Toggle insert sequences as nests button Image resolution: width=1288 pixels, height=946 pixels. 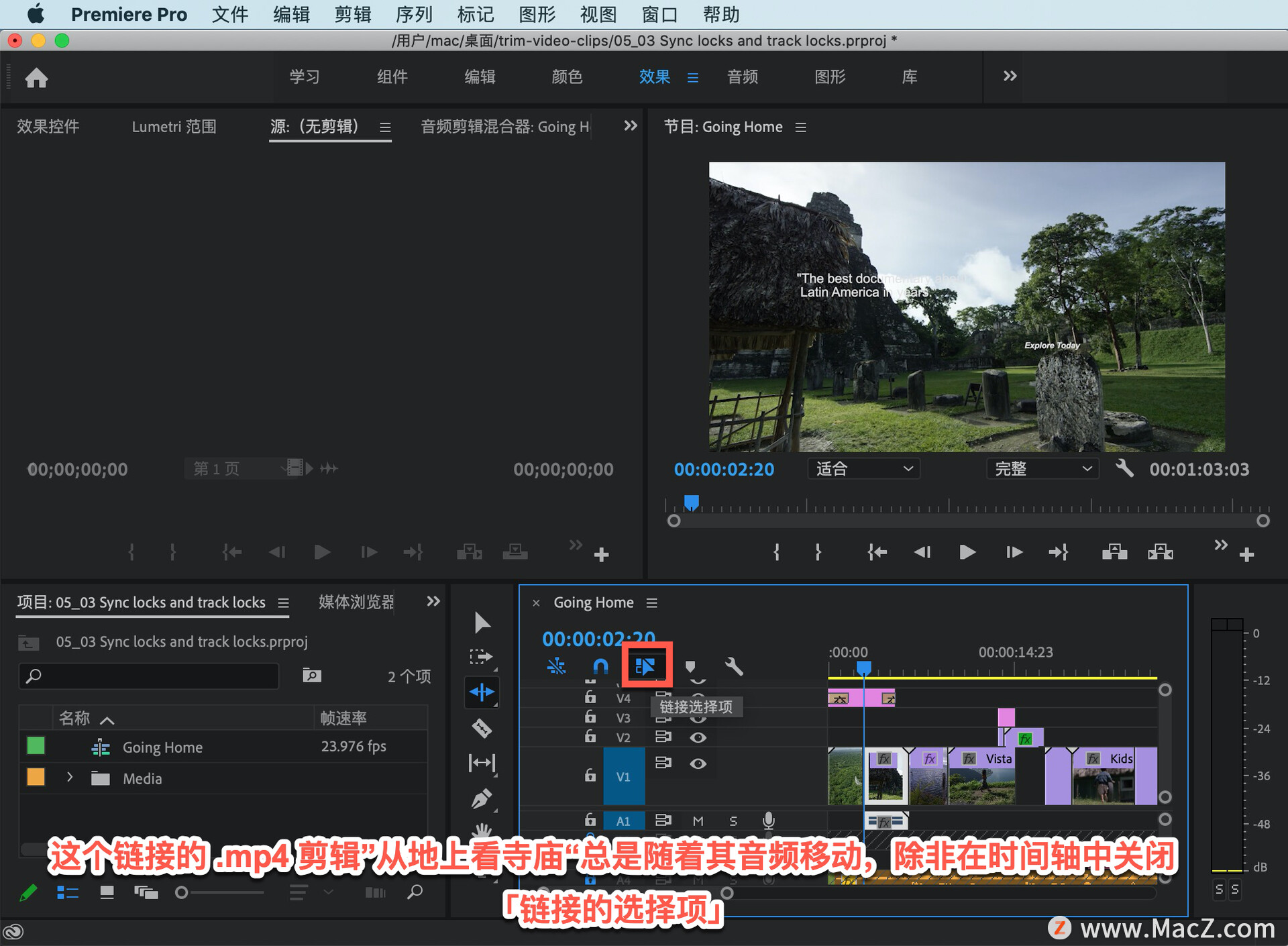[x=556, y=666]
